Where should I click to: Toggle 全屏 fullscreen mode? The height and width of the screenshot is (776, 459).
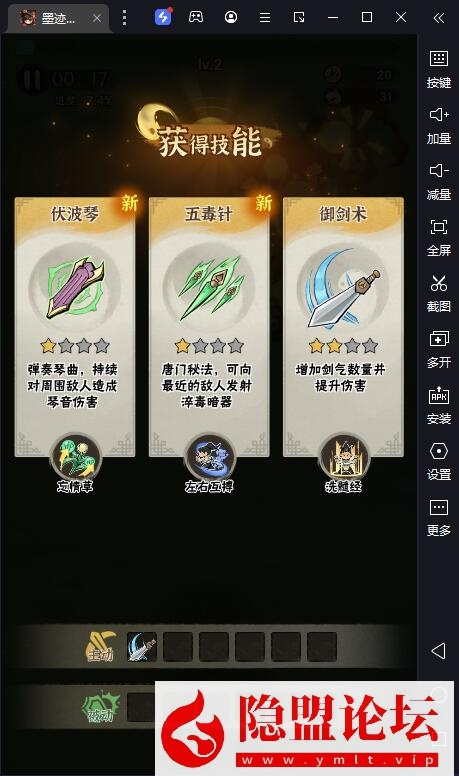tap(439, 237)
